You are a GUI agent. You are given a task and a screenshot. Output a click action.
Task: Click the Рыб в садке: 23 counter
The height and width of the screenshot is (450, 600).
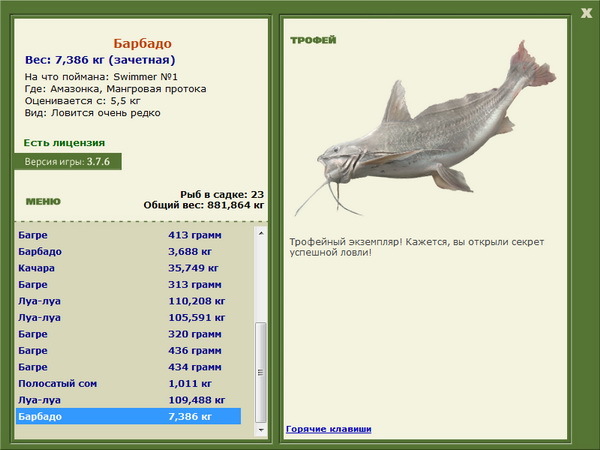[222, 194]
